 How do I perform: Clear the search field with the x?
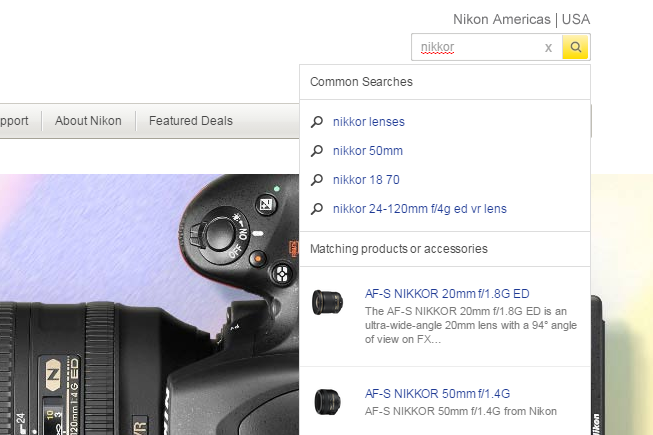click(x=548, y=47)
